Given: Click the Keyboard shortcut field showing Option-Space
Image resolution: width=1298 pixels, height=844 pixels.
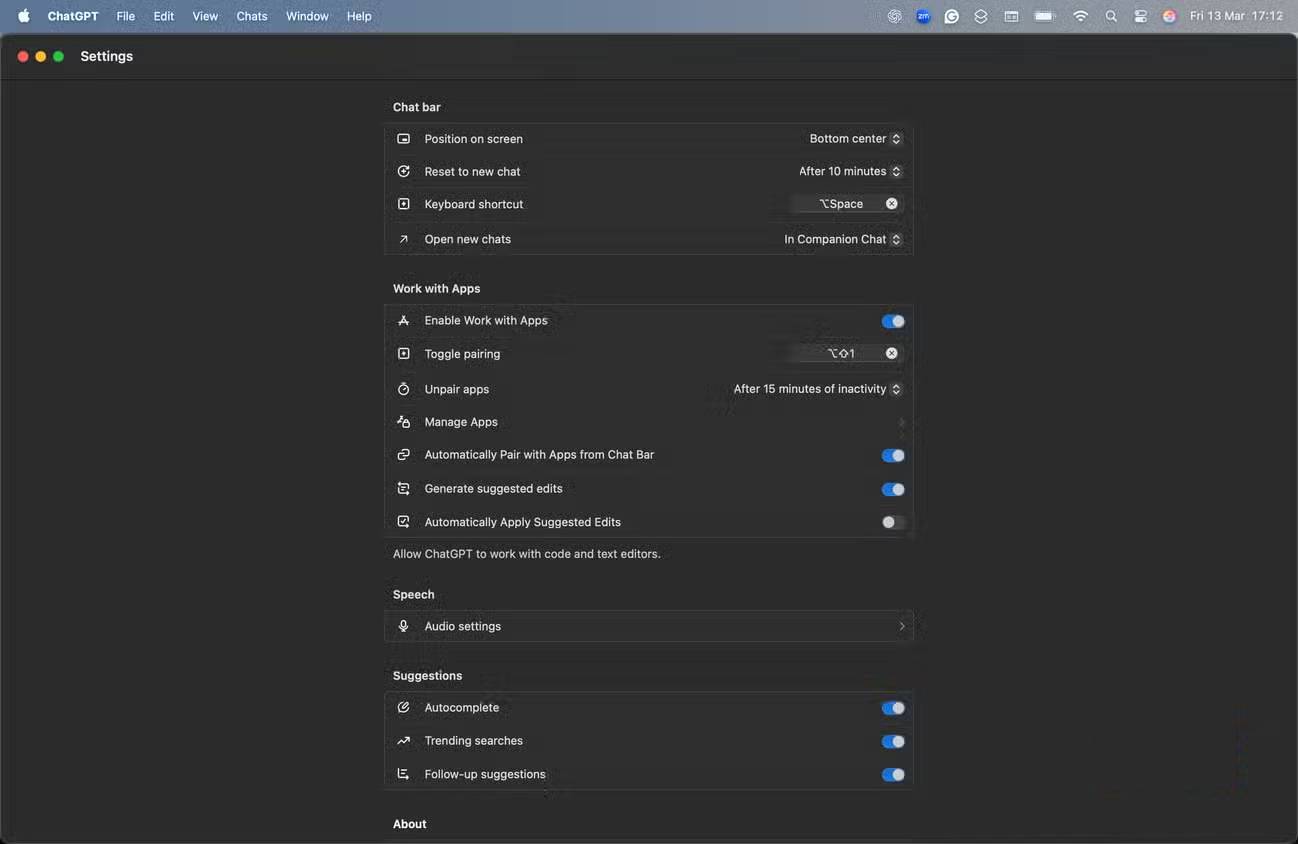Looking at the screenshot, I should pos(840,204).
